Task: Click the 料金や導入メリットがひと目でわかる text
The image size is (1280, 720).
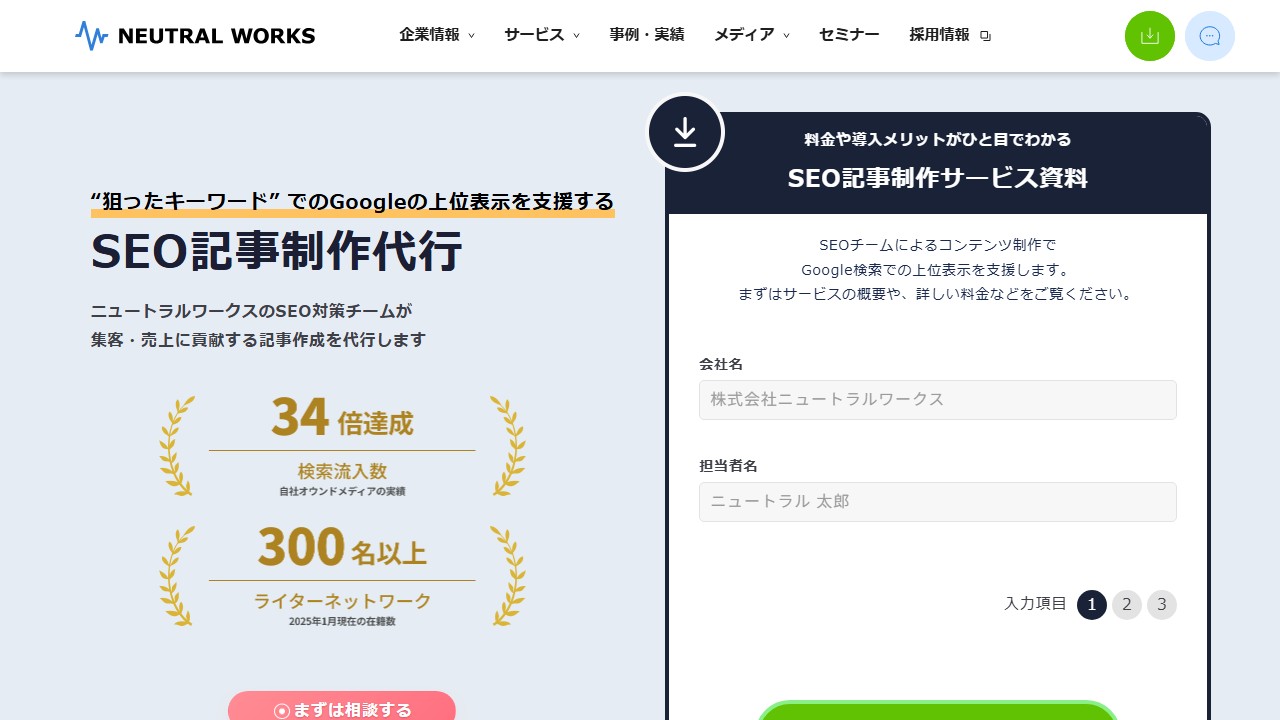Action: pyautogui.click(x=938, y=139)
